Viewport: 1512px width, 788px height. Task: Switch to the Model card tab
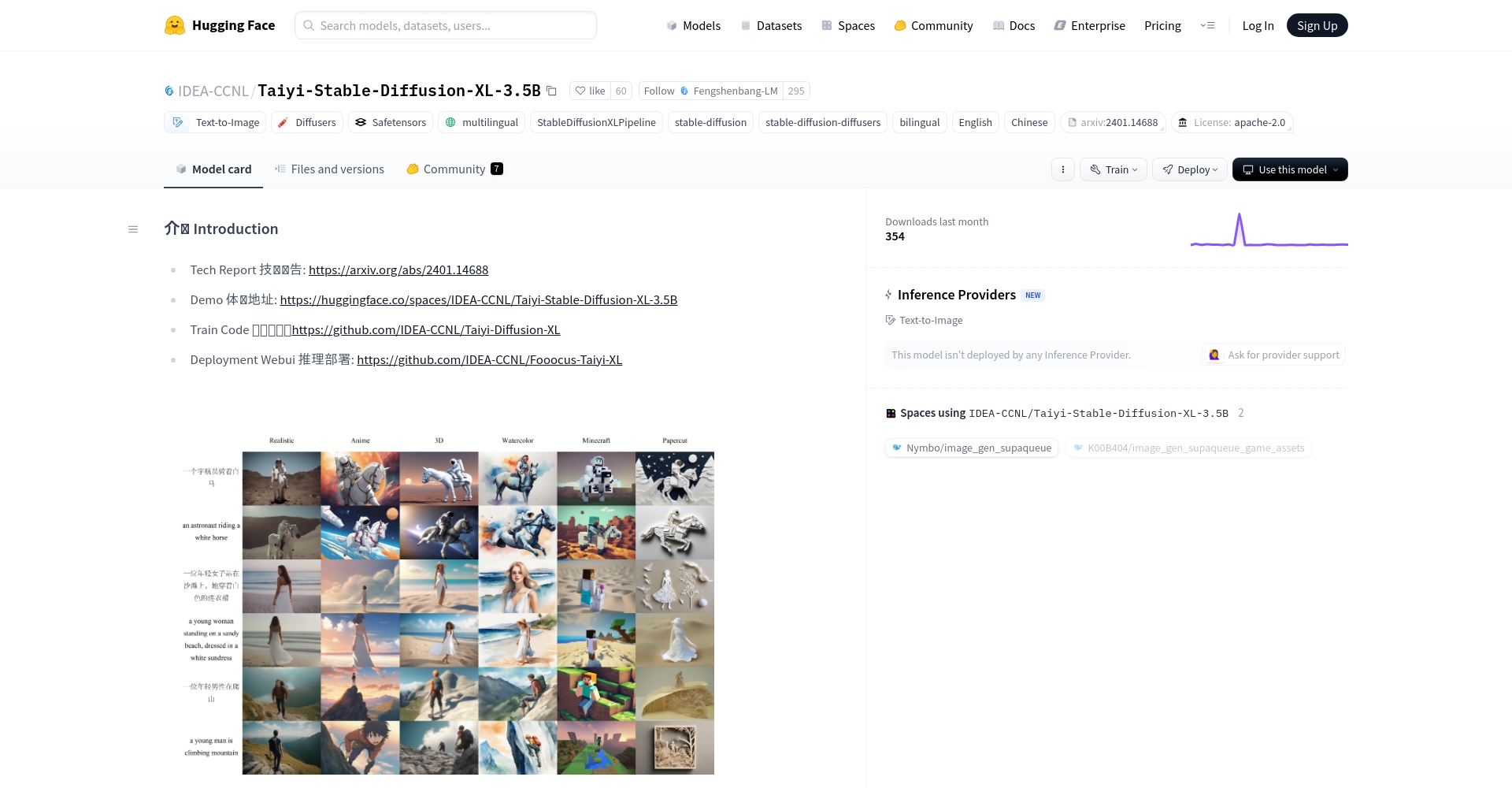pyautogui.click(x=213, y=169)
